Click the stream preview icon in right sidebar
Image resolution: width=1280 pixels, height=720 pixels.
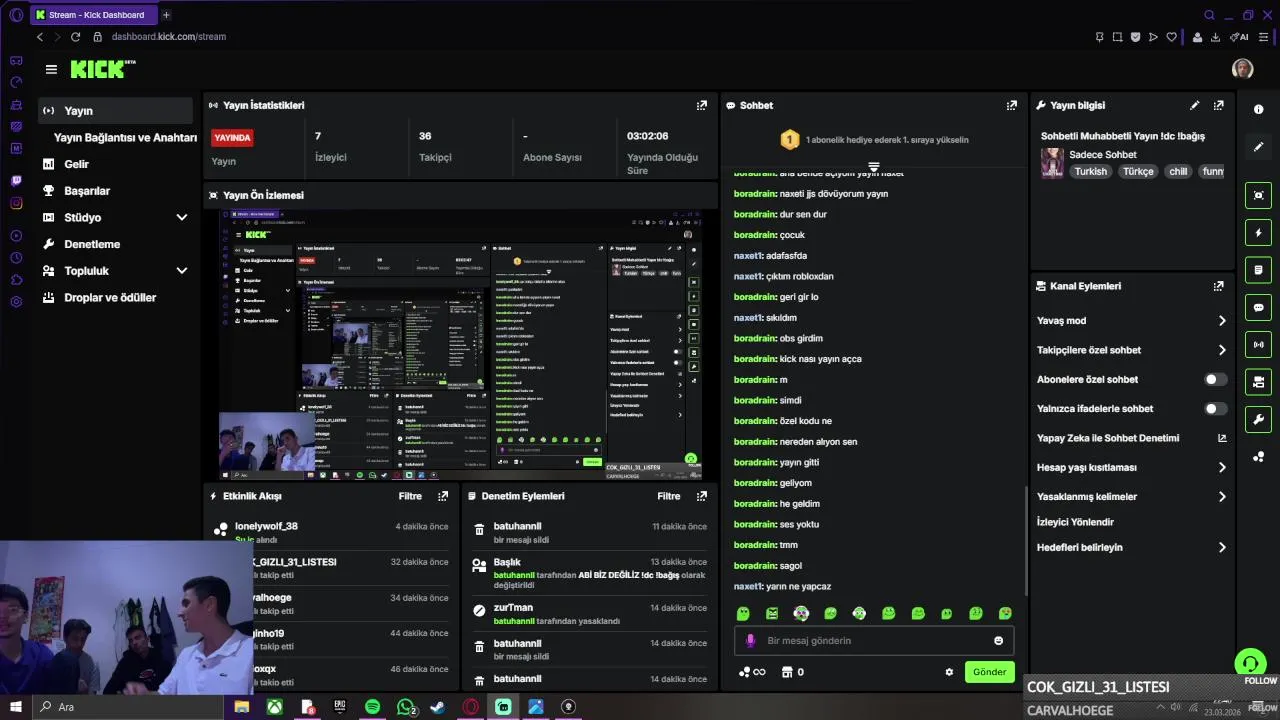click(x=1258, y=195)
